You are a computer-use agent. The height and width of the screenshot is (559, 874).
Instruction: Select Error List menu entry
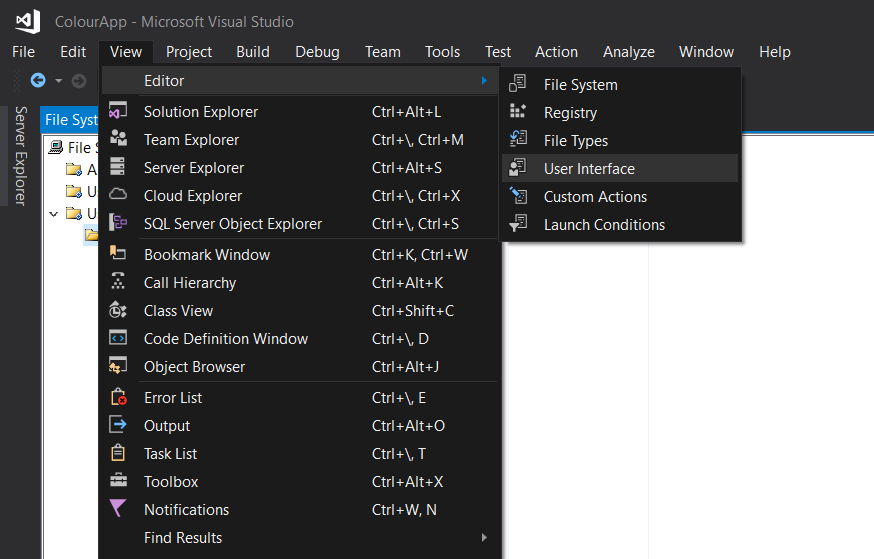pos(300,398)
